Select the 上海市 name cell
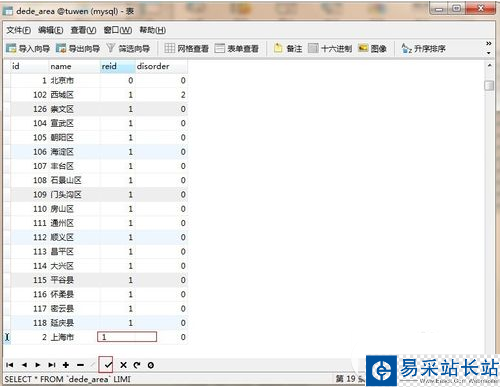The image size is (500, 387). point(74,337)
